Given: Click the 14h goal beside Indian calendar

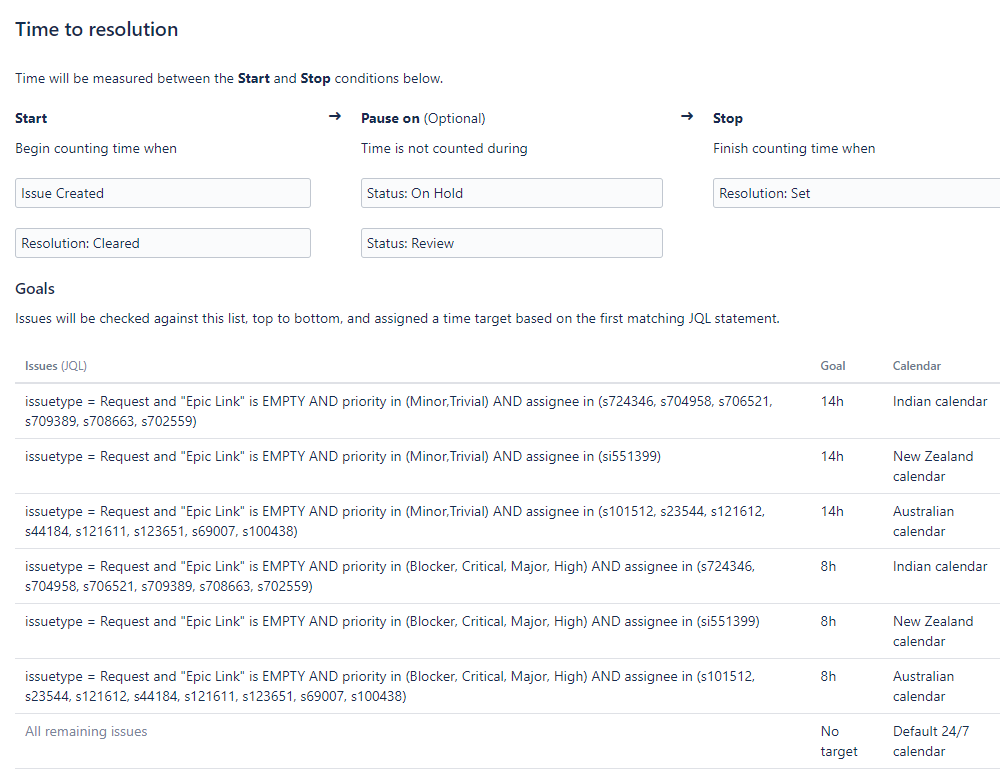Looking at the screenshot, I should [x=832, y=401].
